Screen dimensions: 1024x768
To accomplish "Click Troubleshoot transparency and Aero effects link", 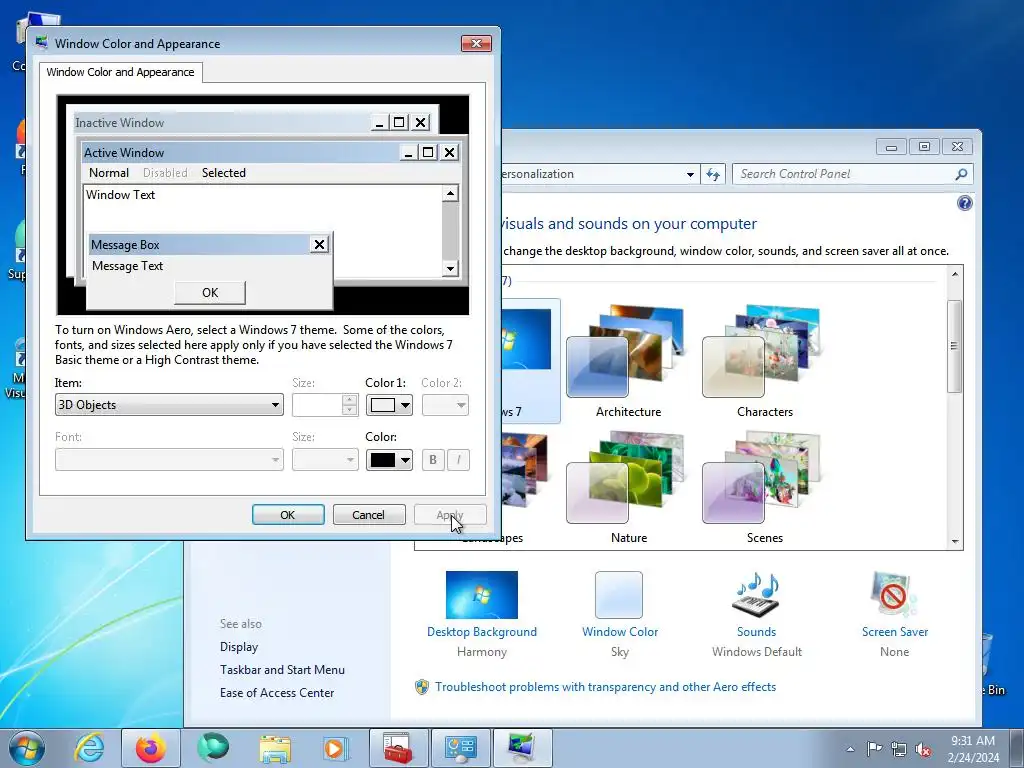I will click(x=605, y=687).
